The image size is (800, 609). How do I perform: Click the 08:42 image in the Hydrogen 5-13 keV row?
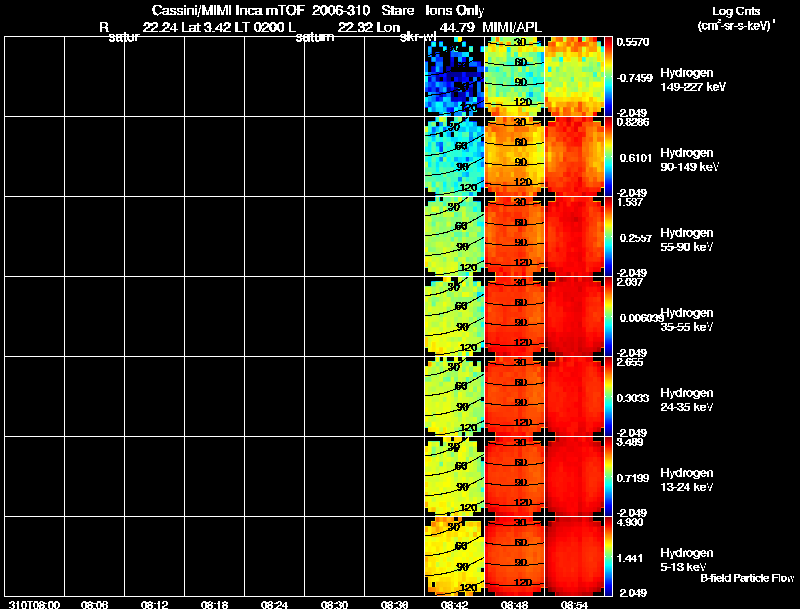tap(454, 556)
